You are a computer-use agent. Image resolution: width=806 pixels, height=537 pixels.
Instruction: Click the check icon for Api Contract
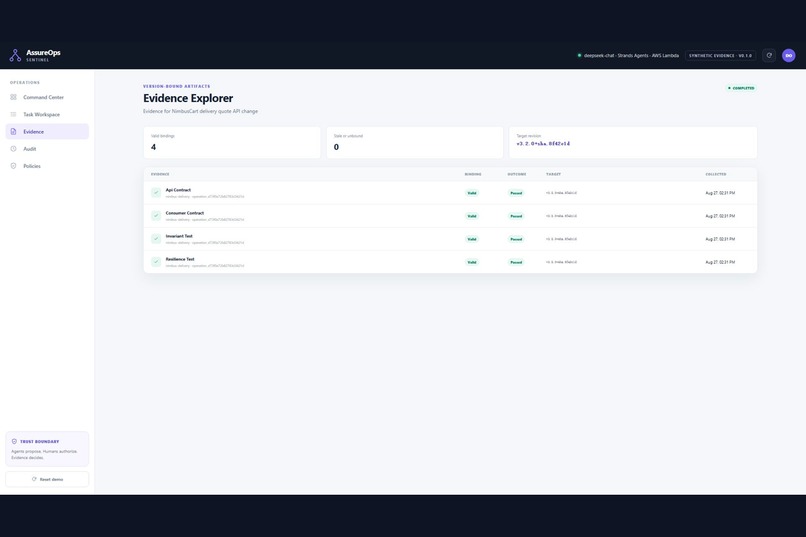[156, 193]
